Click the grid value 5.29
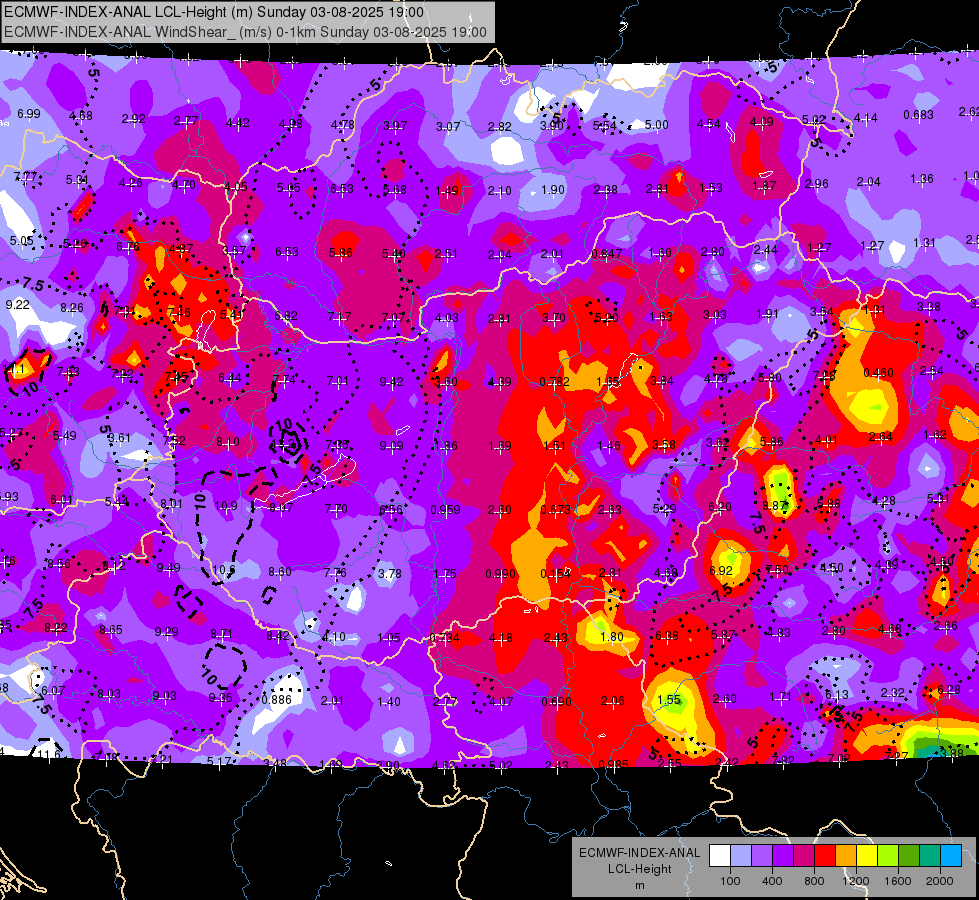This screenshot has width=979, height=900. pyautogui.click(x=664, y=509)
